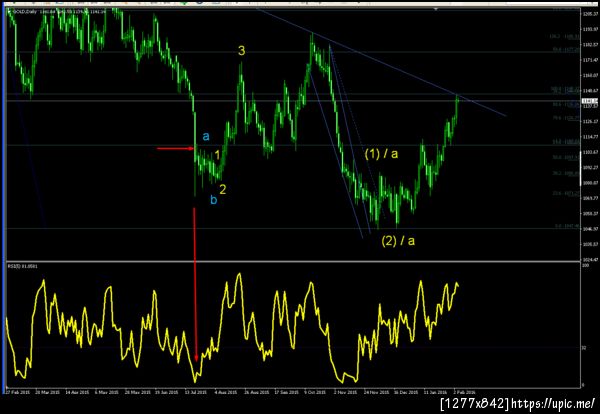600x414 pixels.
Task: Select the yellow wave label '3'
Action: 241,50
